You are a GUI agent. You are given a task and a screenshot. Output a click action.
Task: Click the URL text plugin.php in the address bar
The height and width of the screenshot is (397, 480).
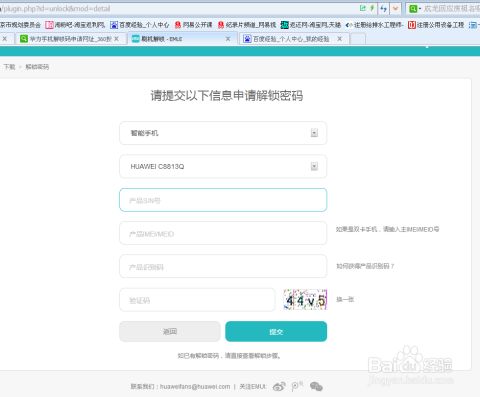(56, 9)
